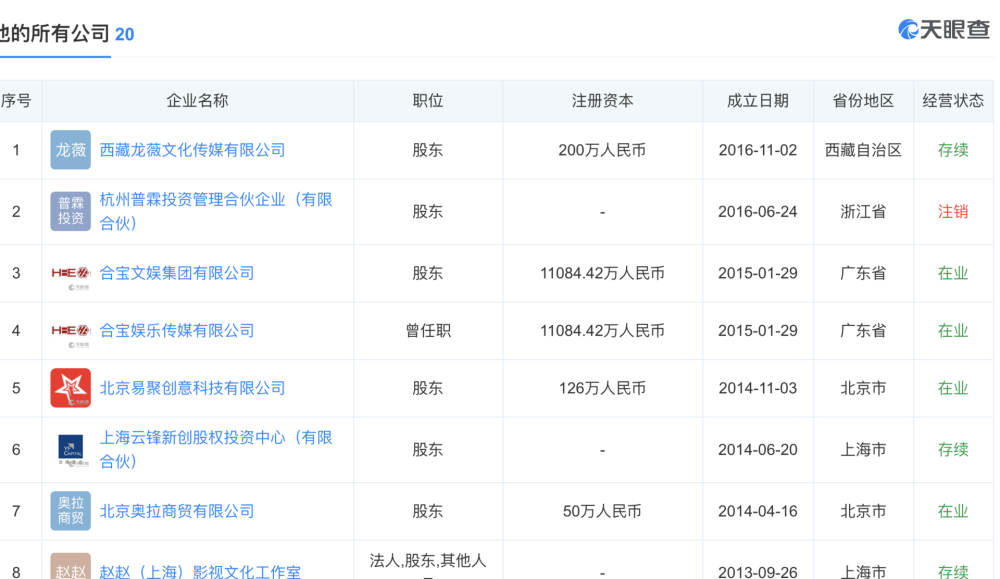
Task: Click the date 2014-04-16
Action: (x=758, y=511)
